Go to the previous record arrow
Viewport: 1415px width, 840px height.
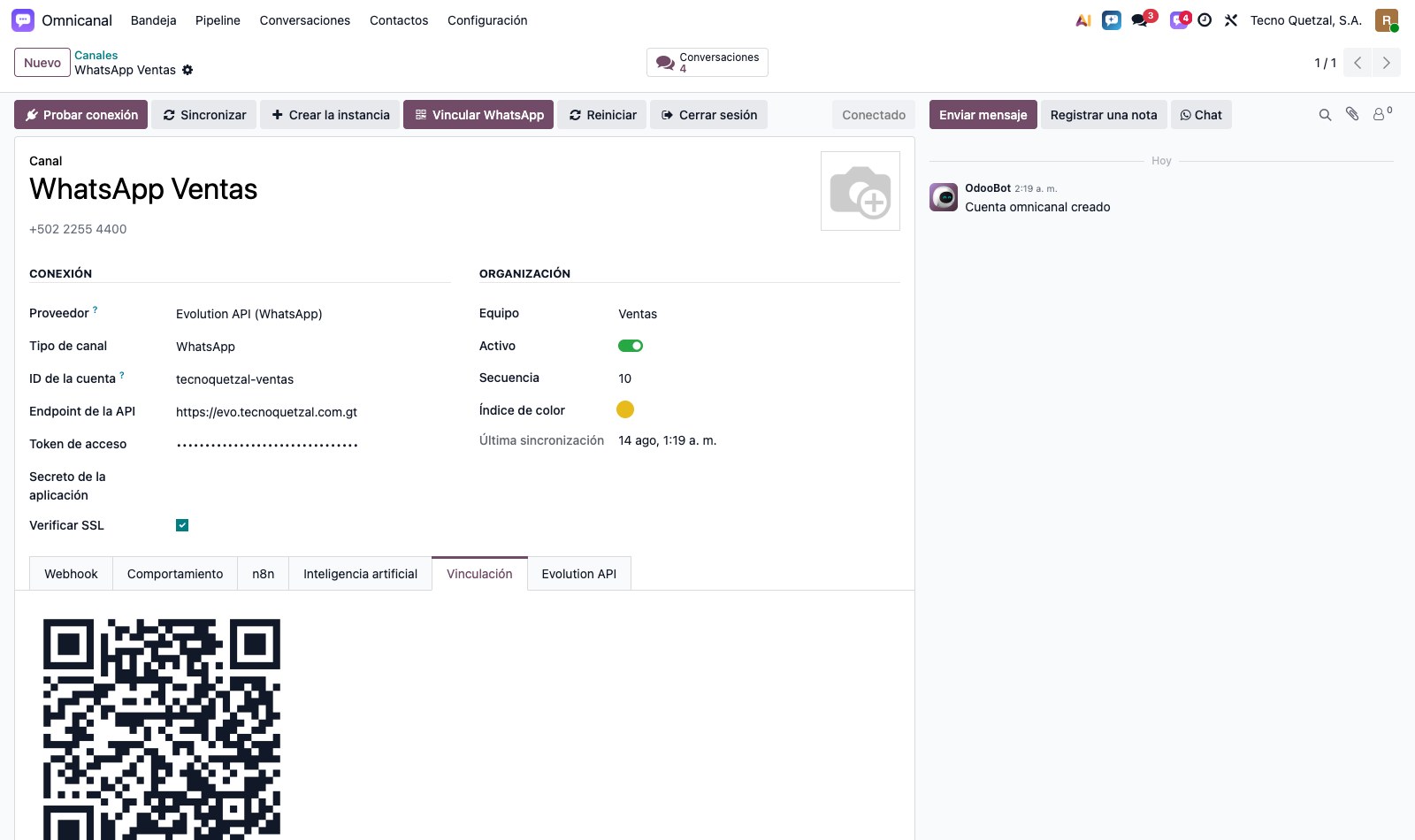(1358, 63)
